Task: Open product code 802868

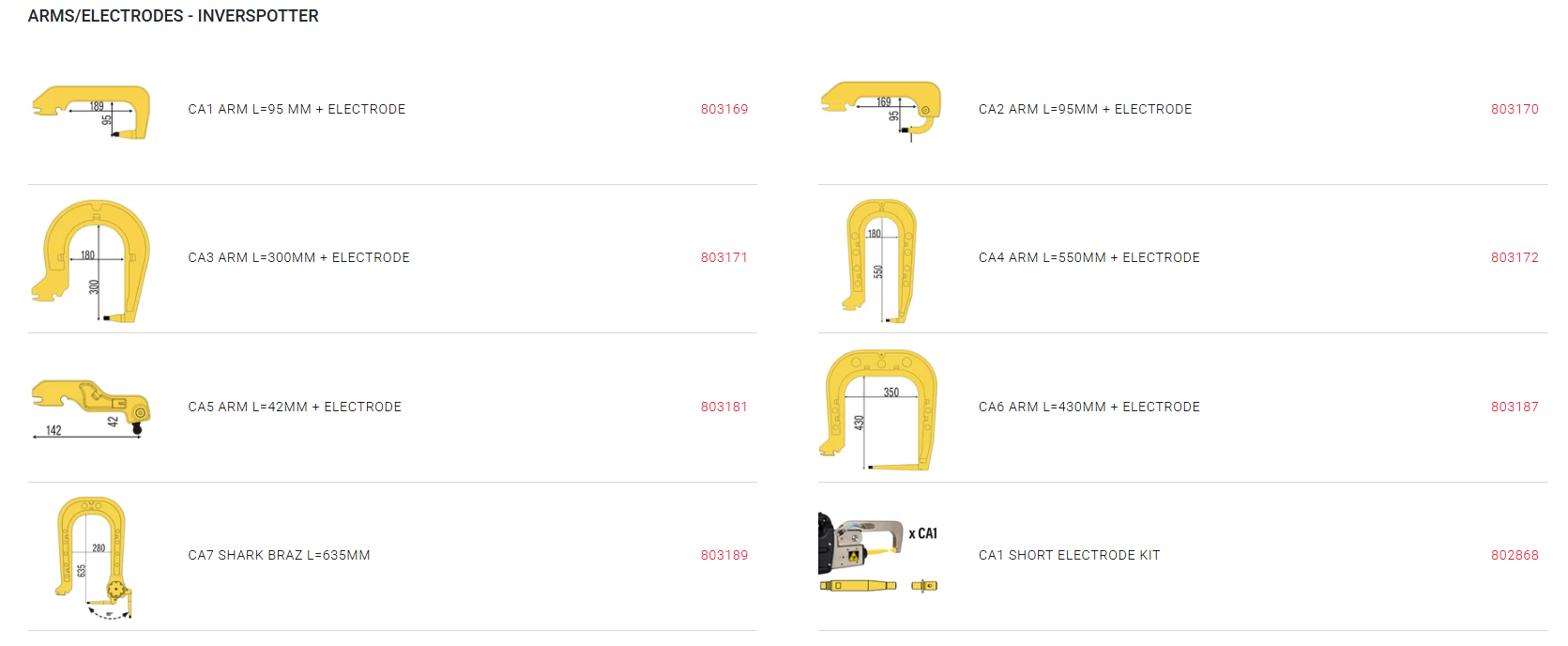Action: (x=1515, y=556)
